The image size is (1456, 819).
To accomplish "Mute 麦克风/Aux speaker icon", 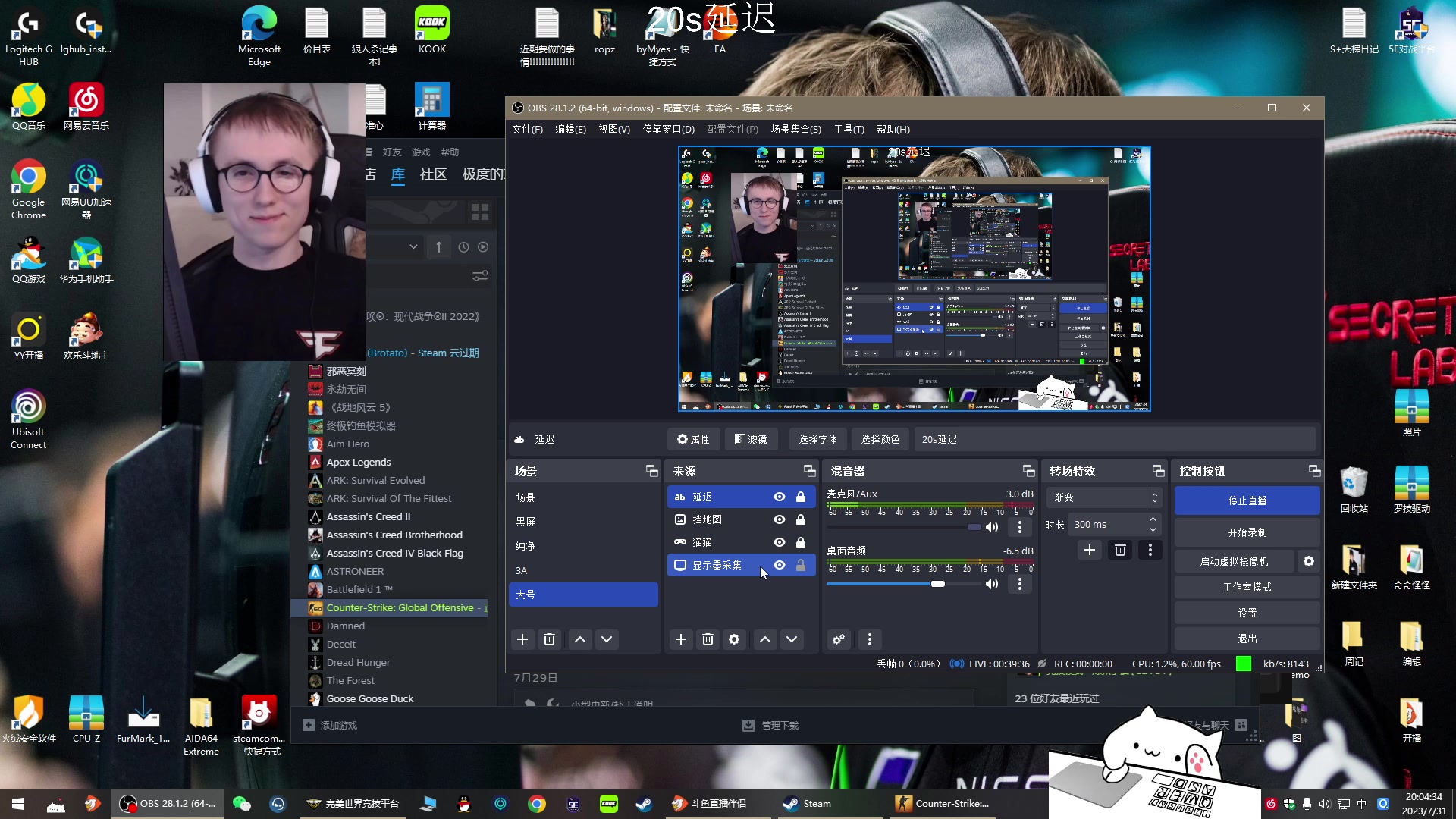I will click(991, 527).
